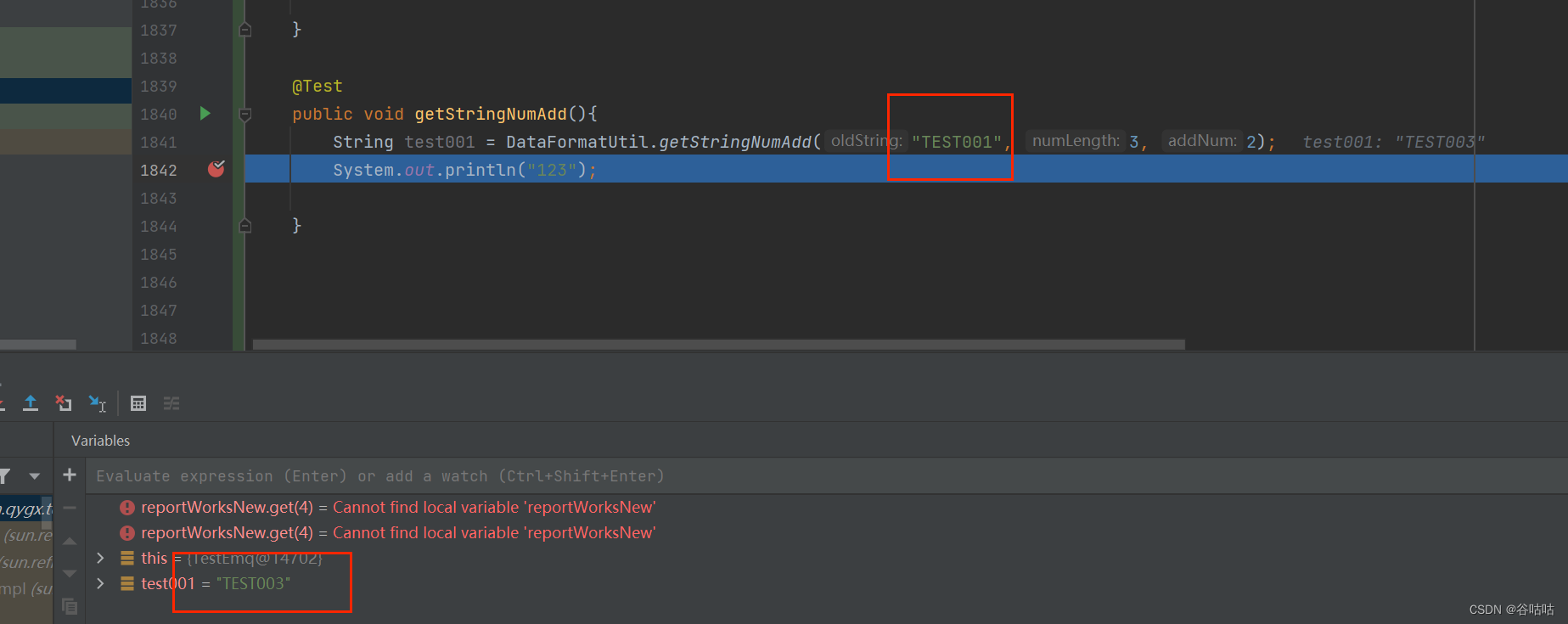
Task: Click the "TEST001" string argument
Action: coord(957,142)
